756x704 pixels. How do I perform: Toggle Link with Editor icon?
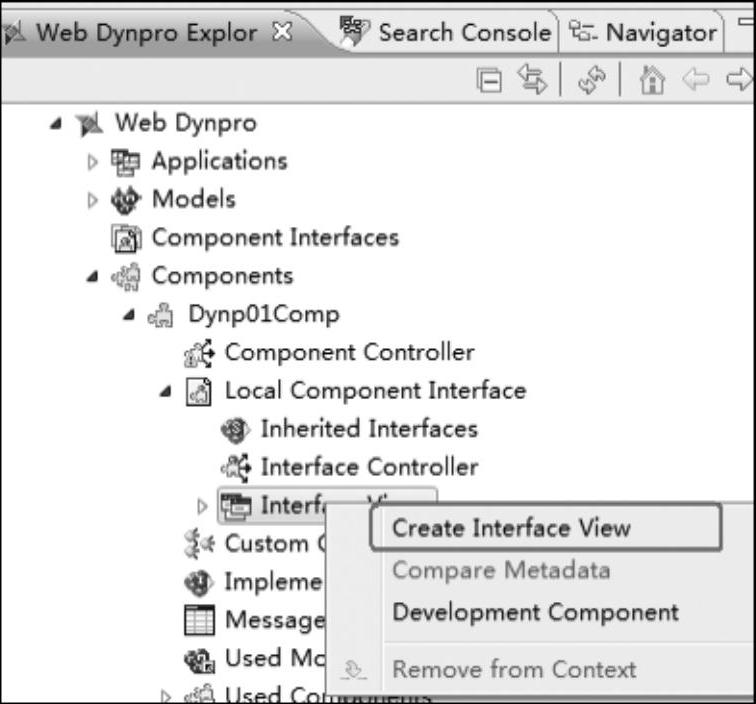point(532,79)
